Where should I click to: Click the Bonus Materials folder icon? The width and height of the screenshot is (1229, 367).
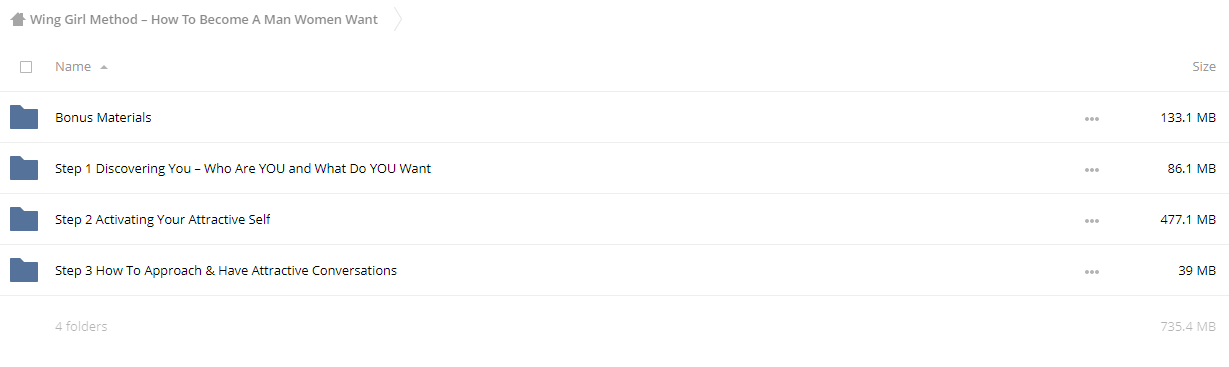24,117
